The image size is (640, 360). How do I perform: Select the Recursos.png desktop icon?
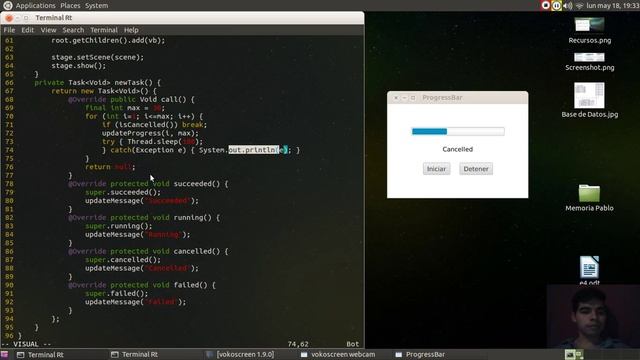pos(589,30)
